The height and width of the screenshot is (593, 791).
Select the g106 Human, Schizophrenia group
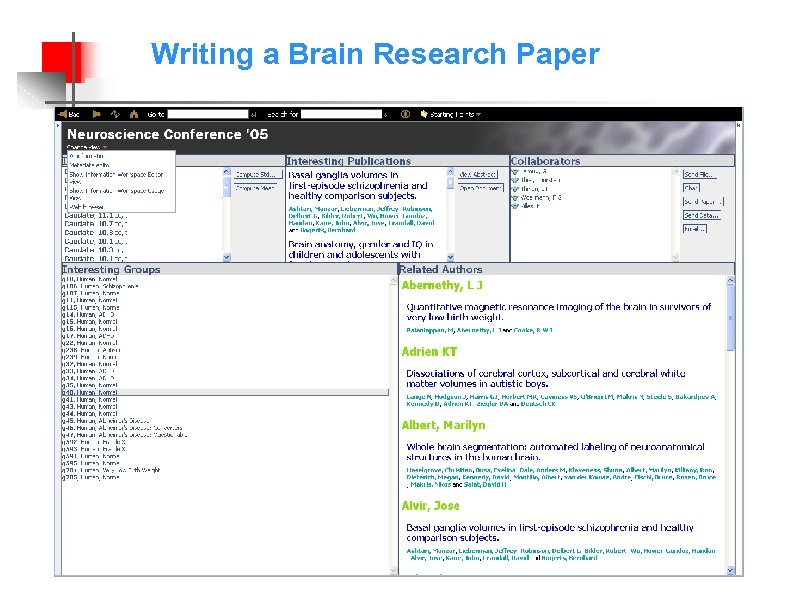point(100,286)
